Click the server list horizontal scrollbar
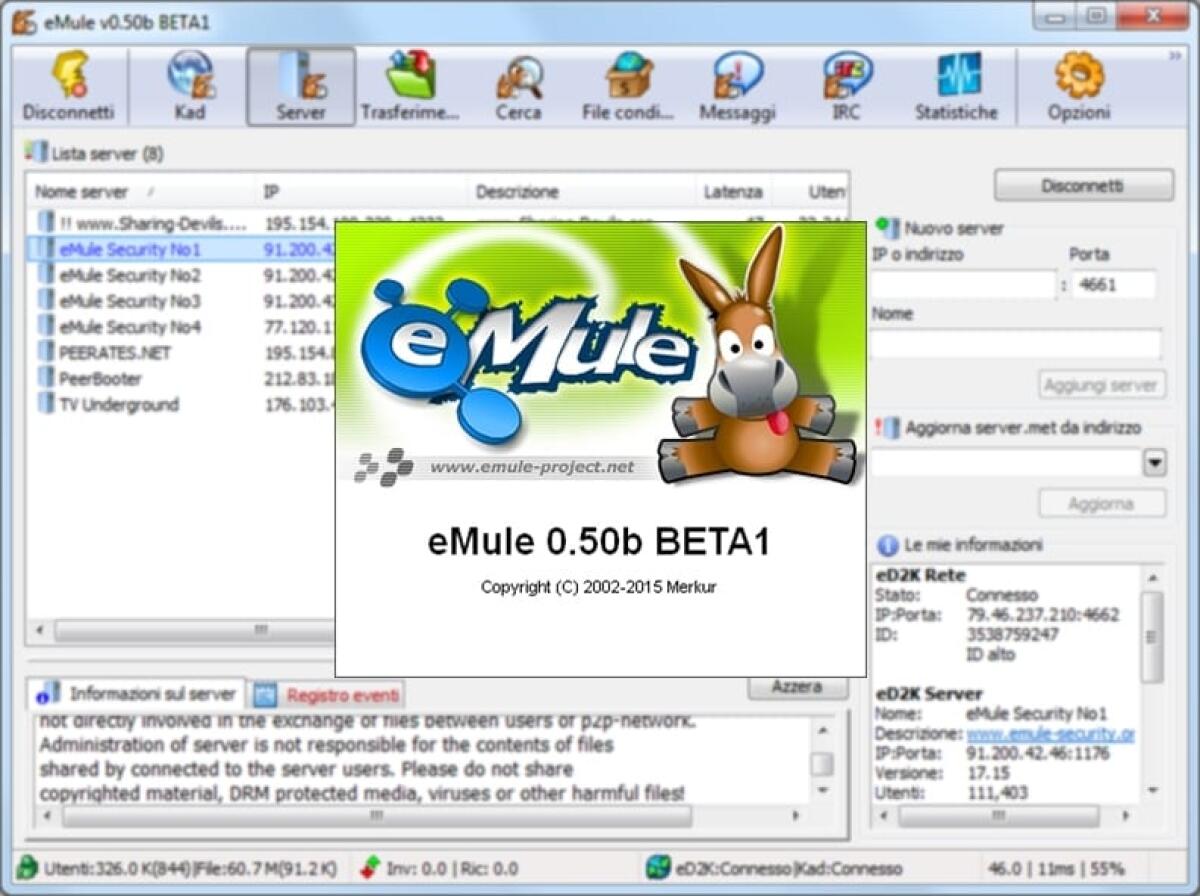 (260, 632)
